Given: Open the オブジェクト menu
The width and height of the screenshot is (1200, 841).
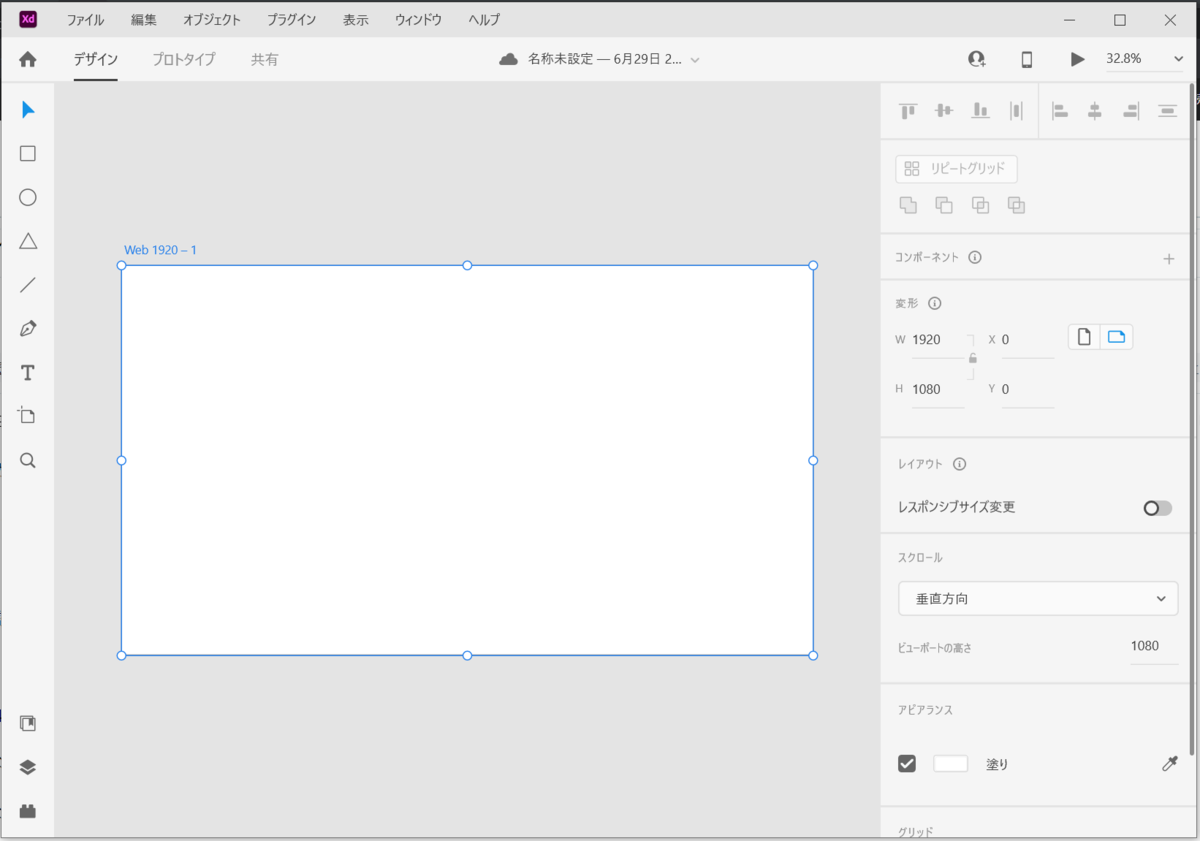Looking at the screenshot, I should [212, 19].
